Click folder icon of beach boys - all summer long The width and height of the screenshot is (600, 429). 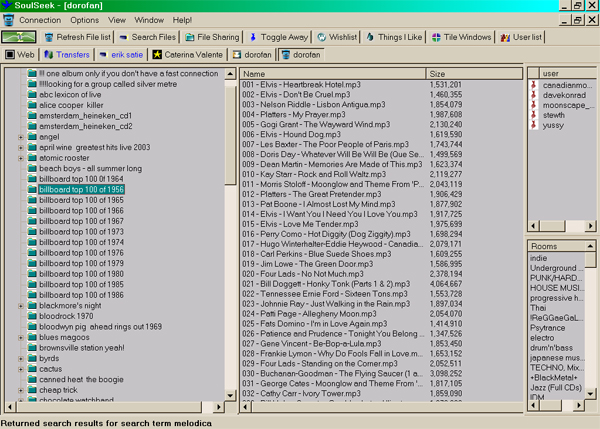(33, 168)
